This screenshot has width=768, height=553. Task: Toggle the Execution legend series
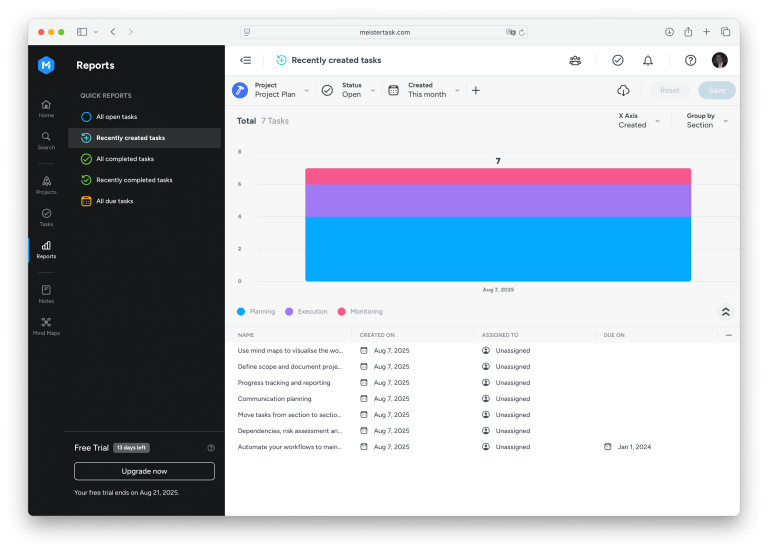tap(306, 312)
